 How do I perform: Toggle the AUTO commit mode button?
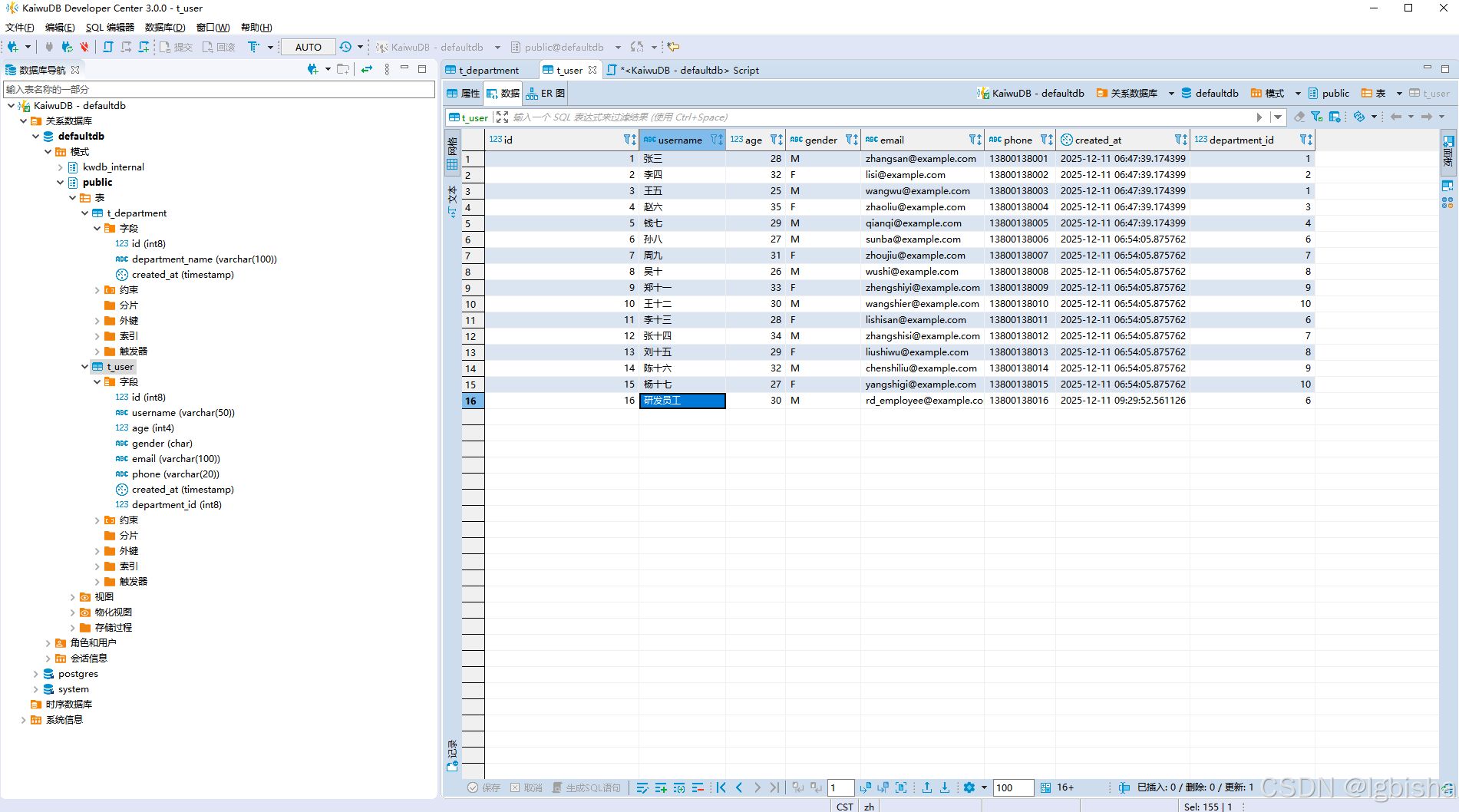308,47
